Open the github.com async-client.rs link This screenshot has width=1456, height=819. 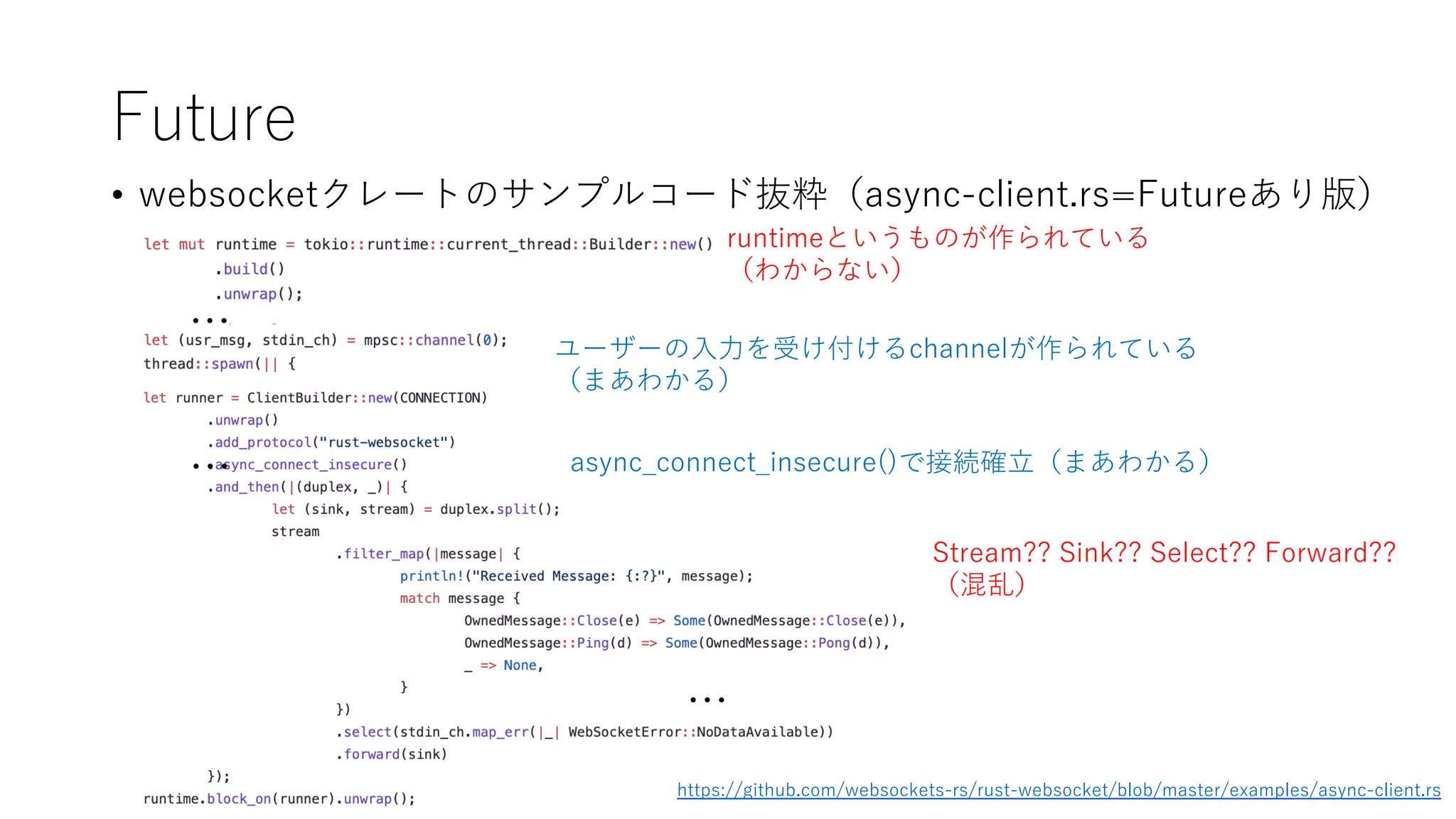(1059, 790)
